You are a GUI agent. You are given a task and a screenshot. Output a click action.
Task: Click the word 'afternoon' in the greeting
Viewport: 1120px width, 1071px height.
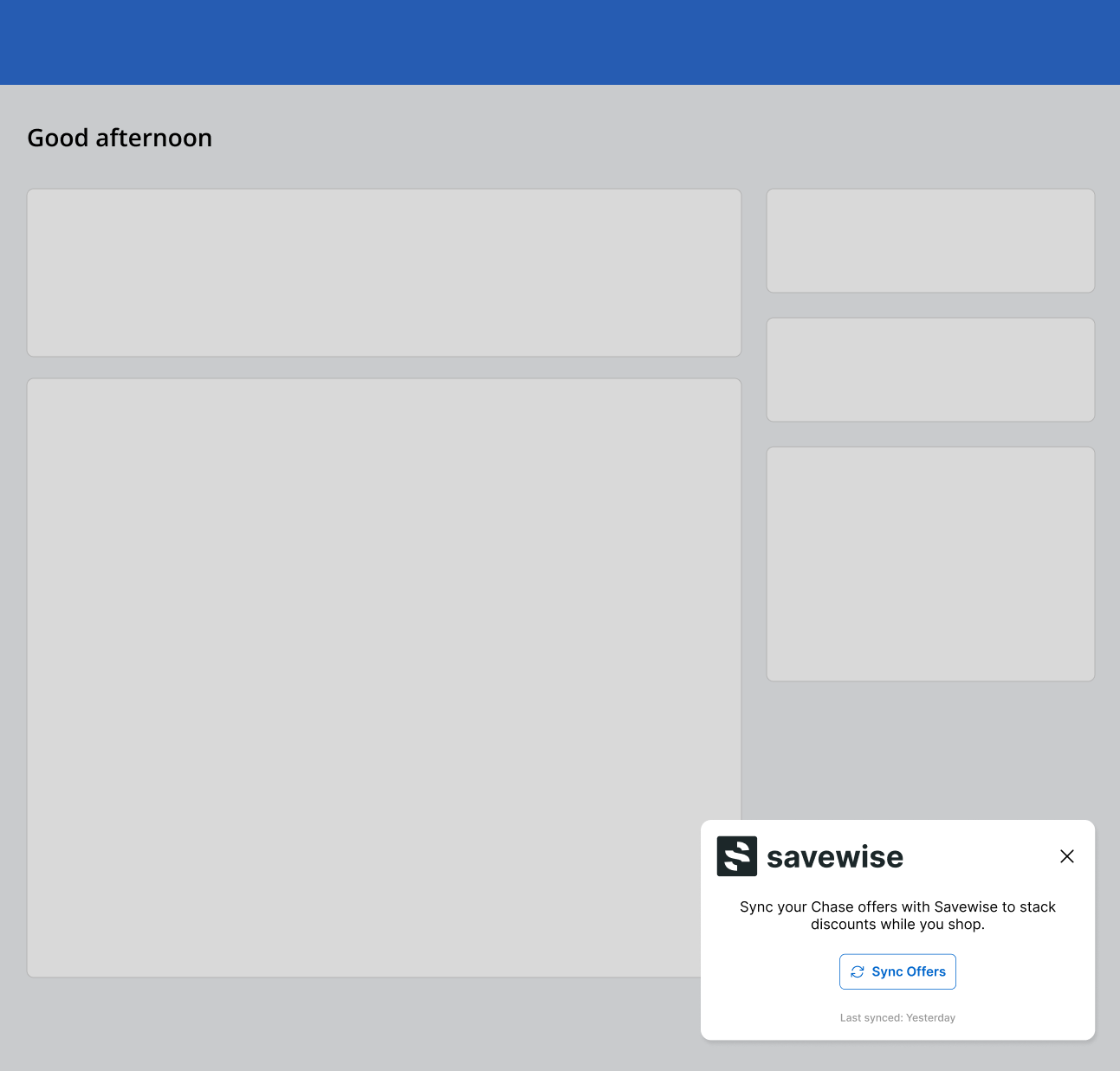click(153, 138)
